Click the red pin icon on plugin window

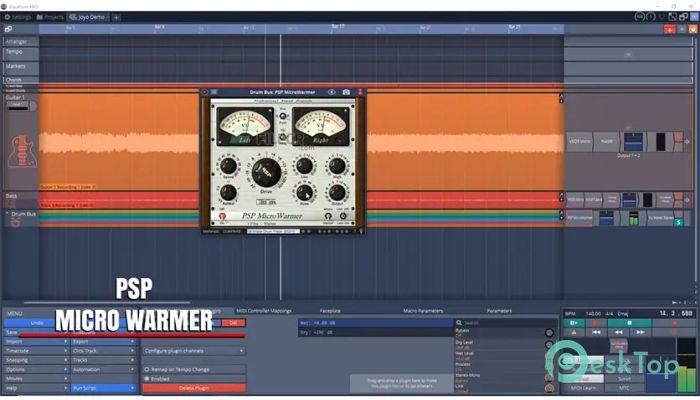tap(360, 92)
